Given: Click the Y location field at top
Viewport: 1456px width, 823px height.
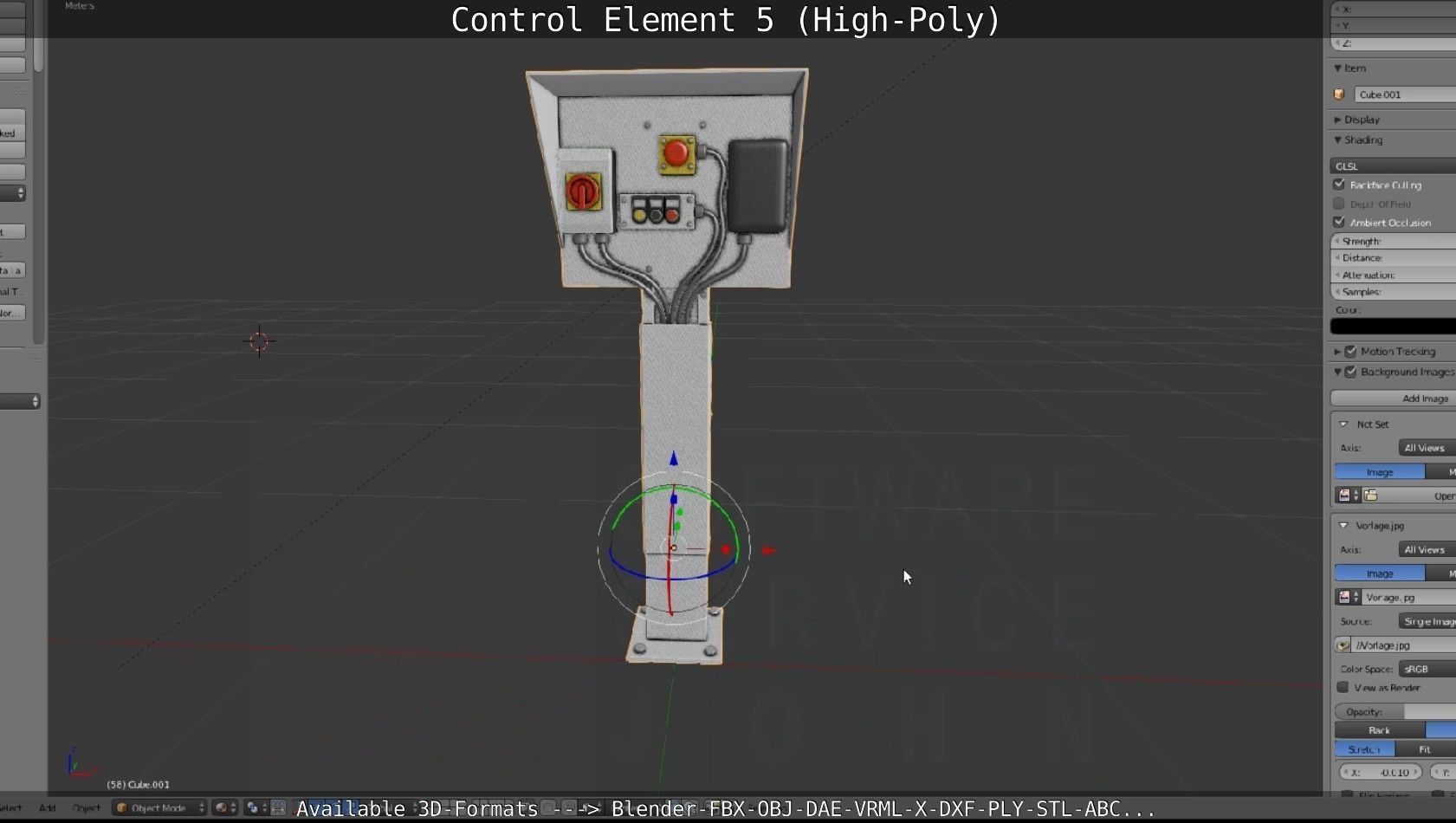Looking at the screenshot, I should tap(1393, 26).
